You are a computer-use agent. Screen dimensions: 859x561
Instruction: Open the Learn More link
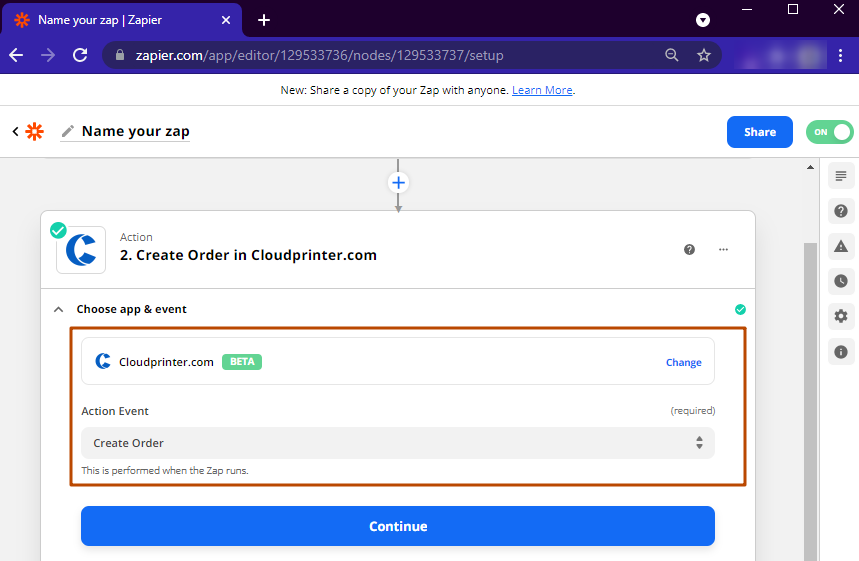click(542, 90)
